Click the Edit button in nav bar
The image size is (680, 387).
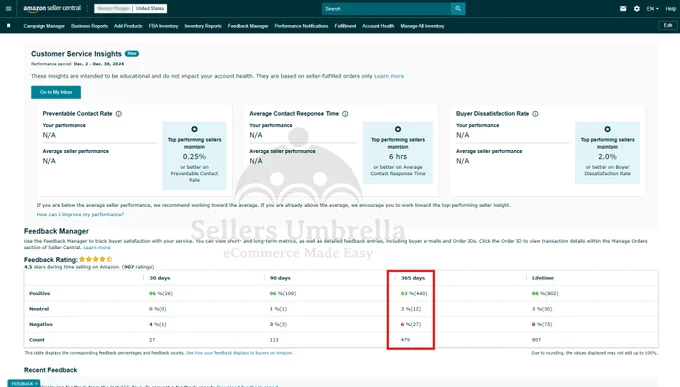click(668, 26)
